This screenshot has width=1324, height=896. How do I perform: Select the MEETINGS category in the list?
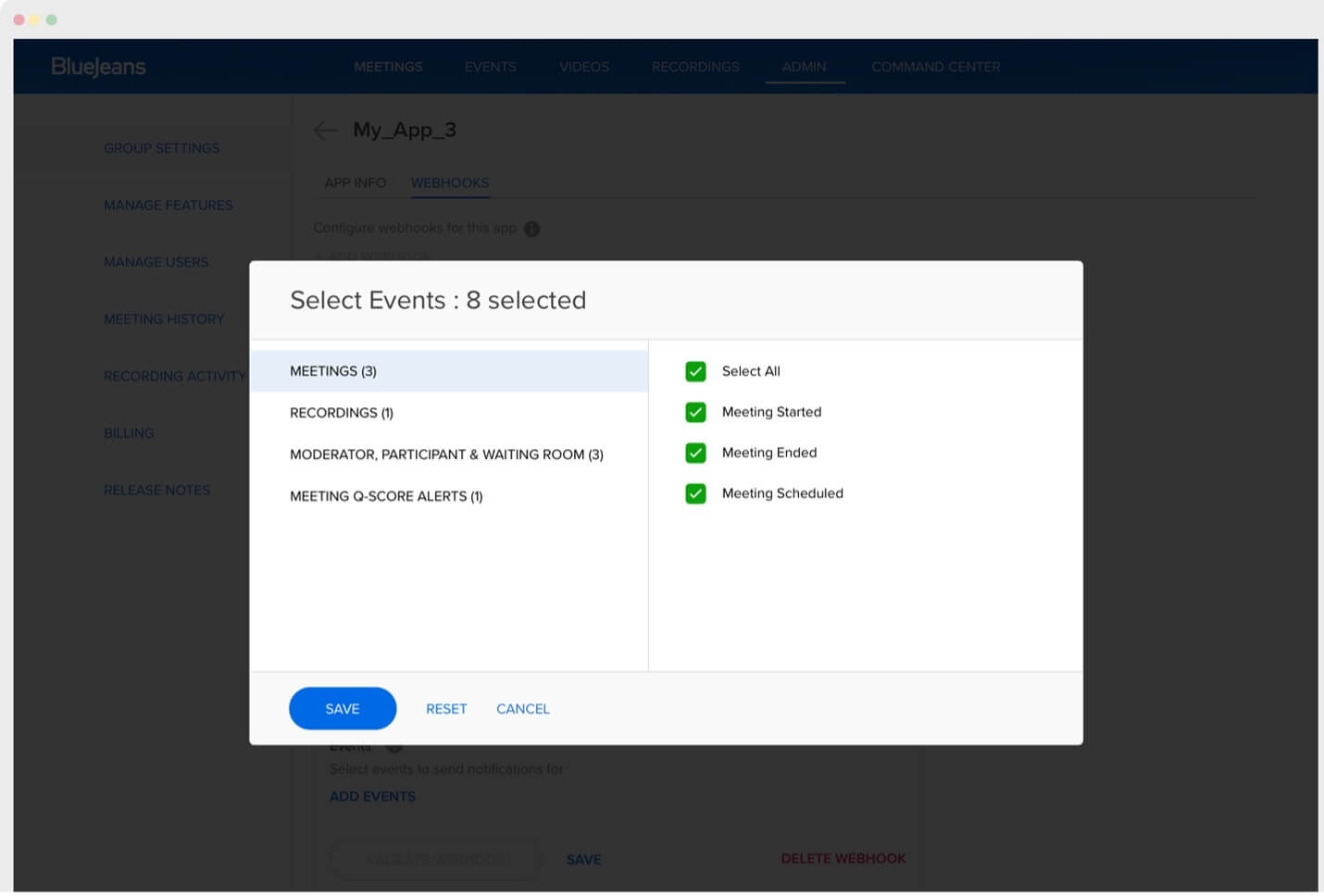click(x=333, y=371)
